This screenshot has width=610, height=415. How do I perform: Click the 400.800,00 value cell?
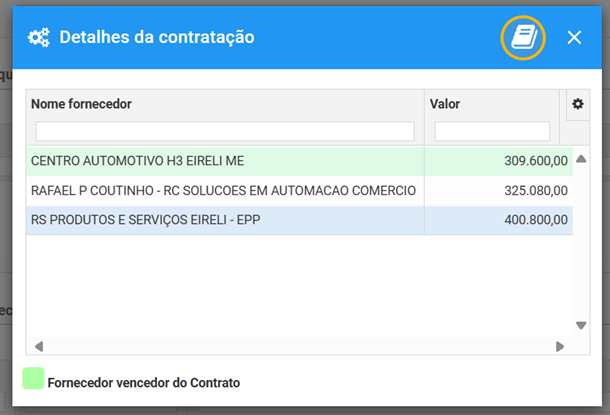tap(498, 220)
